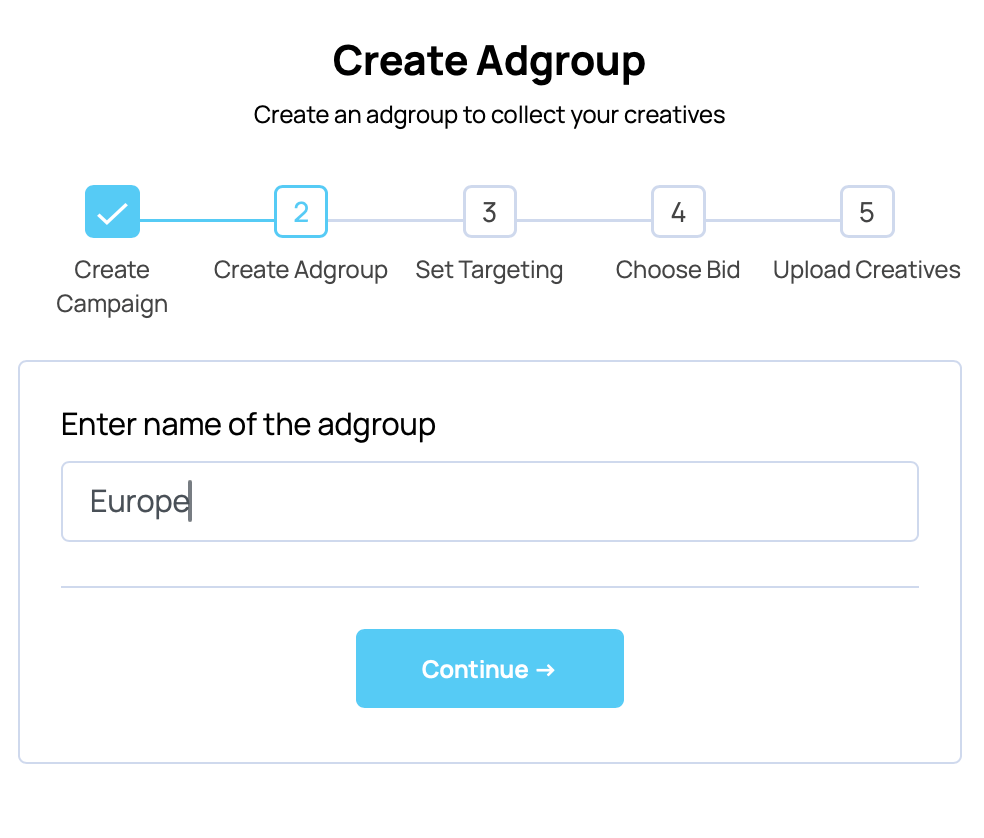Click the arrow icon inside Continue button
This screenshot has height=838, width=984.
545,669
